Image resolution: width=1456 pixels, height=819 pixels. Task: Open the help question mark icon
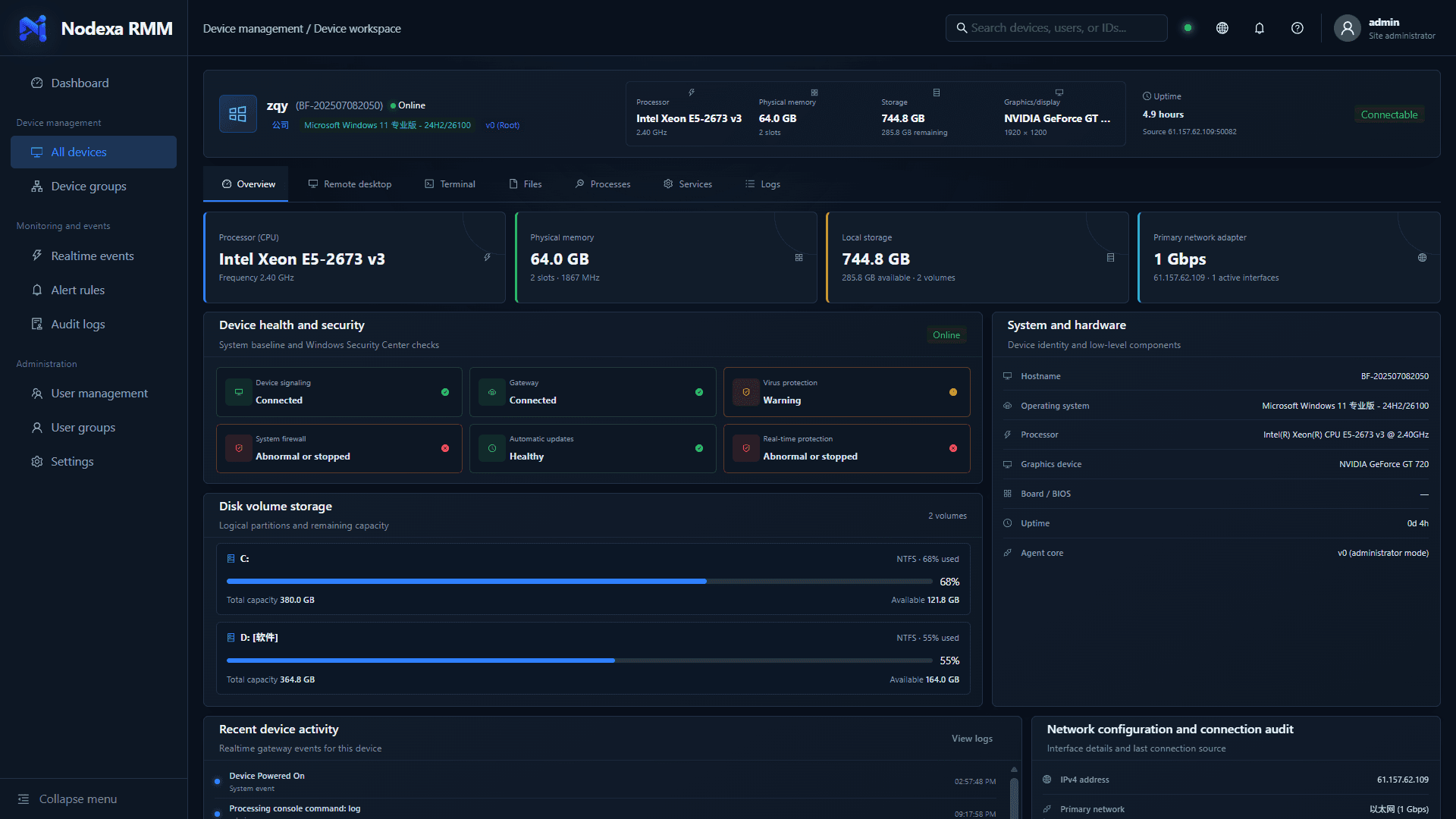click(1298, 28)
